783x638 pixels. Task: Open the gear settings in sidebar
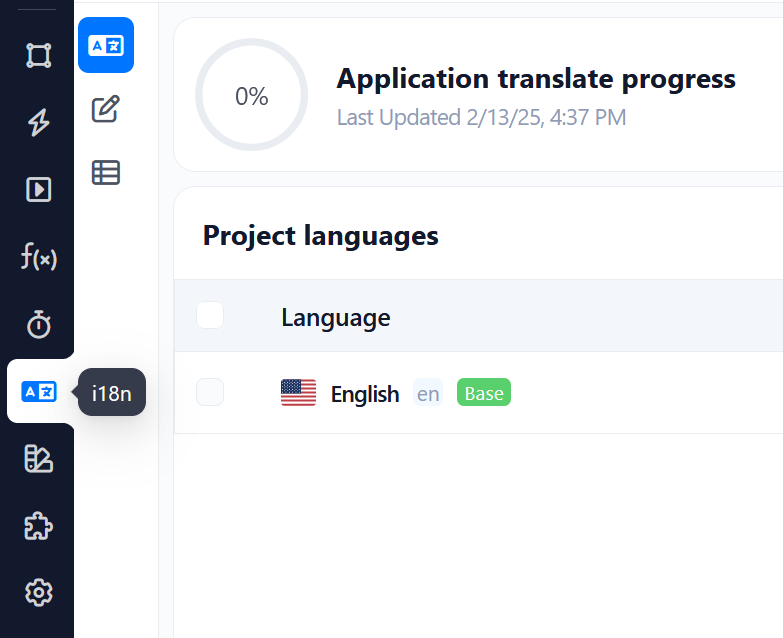click(x=38, y=593)
